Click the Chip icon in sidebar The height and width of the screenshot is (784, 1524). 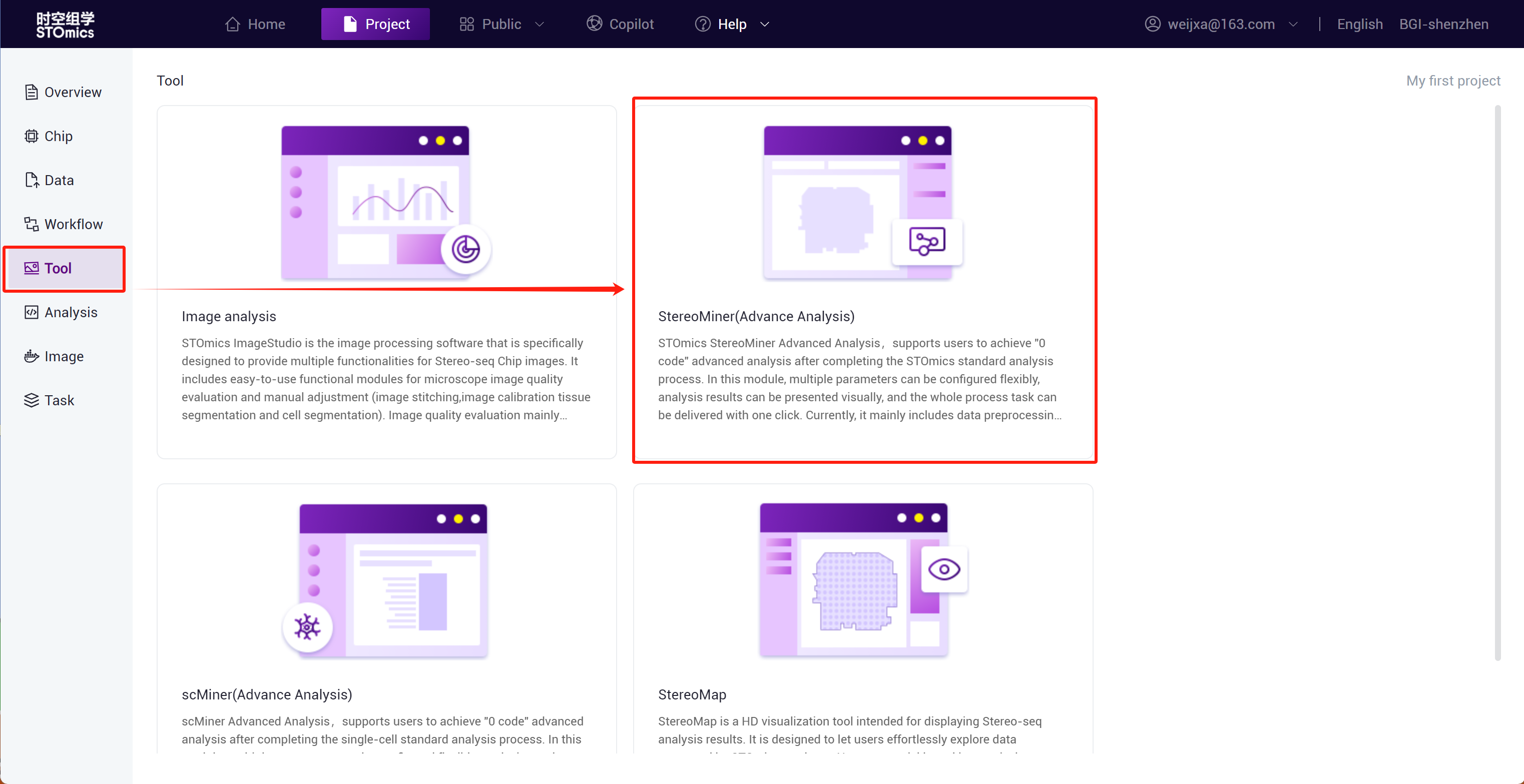tap(31, 136)
